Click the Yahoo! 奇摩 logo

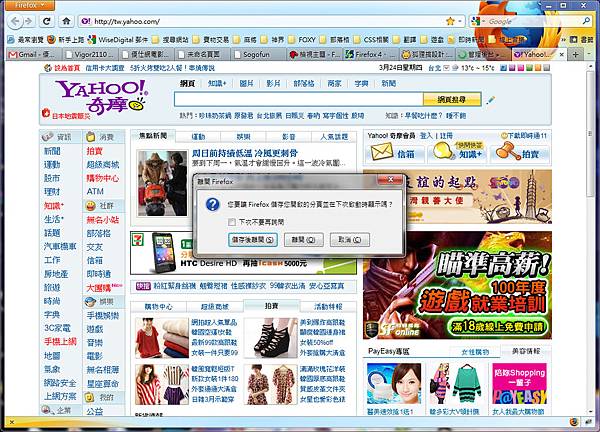click(x=102, y=95)
